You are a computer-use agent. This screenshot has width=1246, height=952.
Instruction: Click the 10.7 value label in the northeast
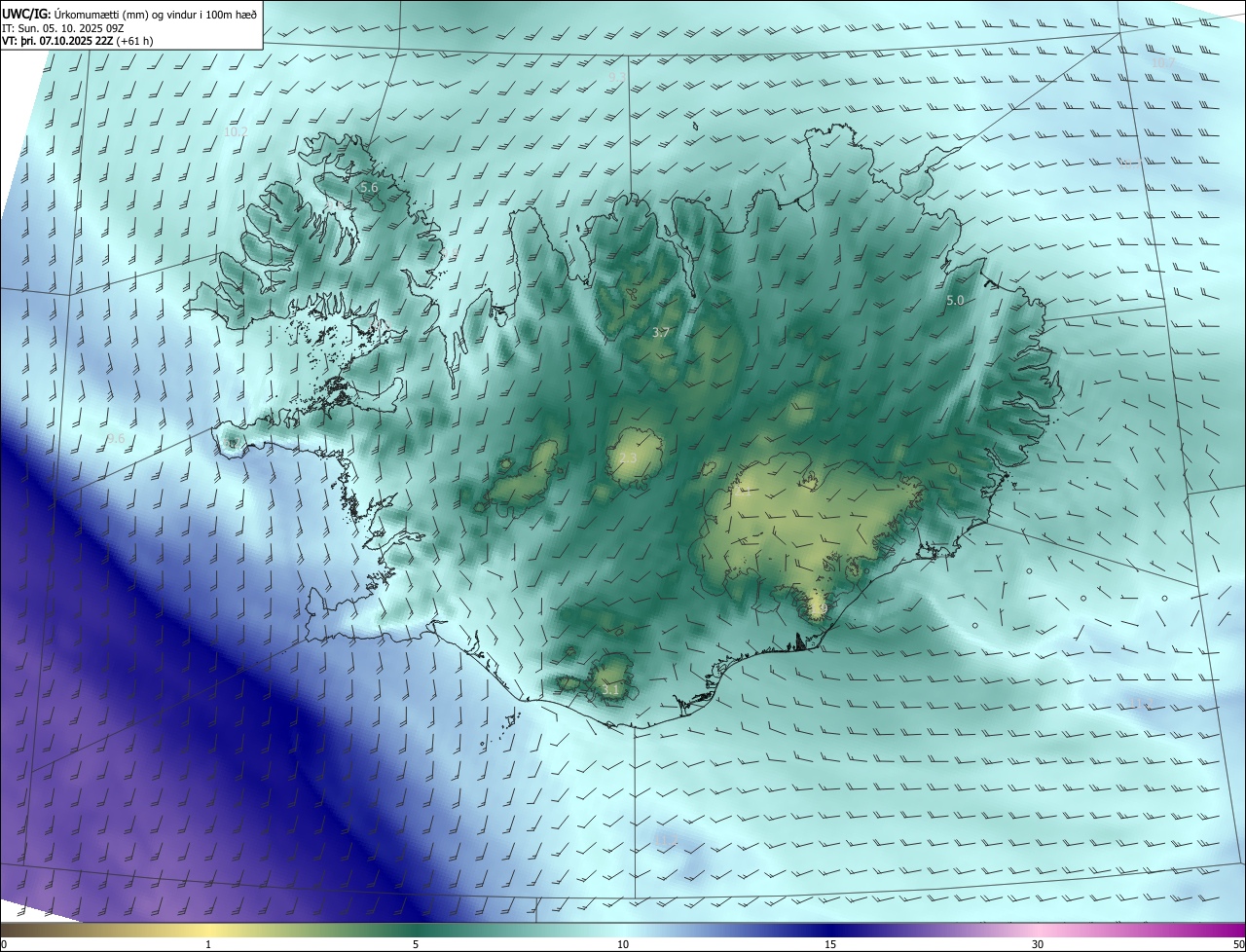click(1162, 62)
